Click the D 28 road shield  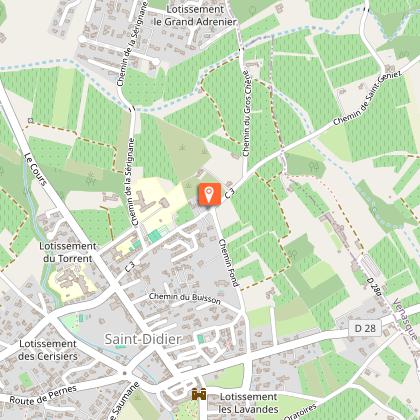(x=365, y=328)
